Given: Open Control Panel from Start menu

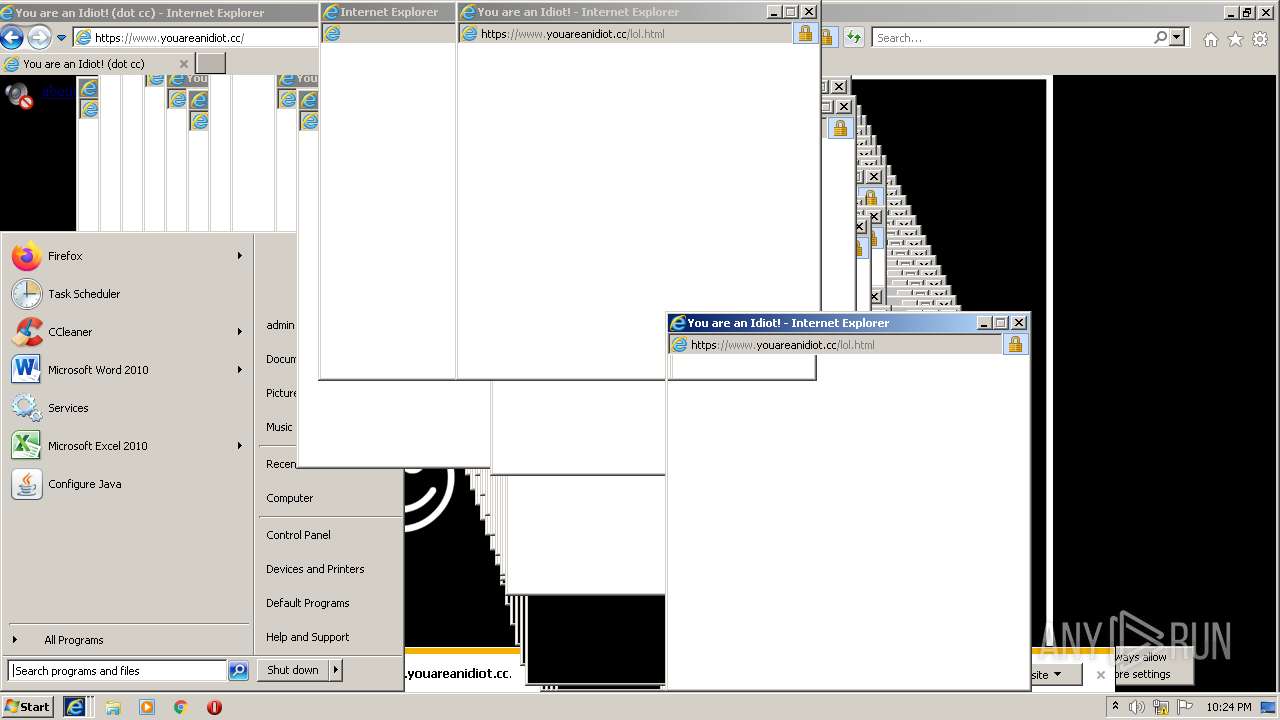Looking at the screenshot, I should pos(298,535).
